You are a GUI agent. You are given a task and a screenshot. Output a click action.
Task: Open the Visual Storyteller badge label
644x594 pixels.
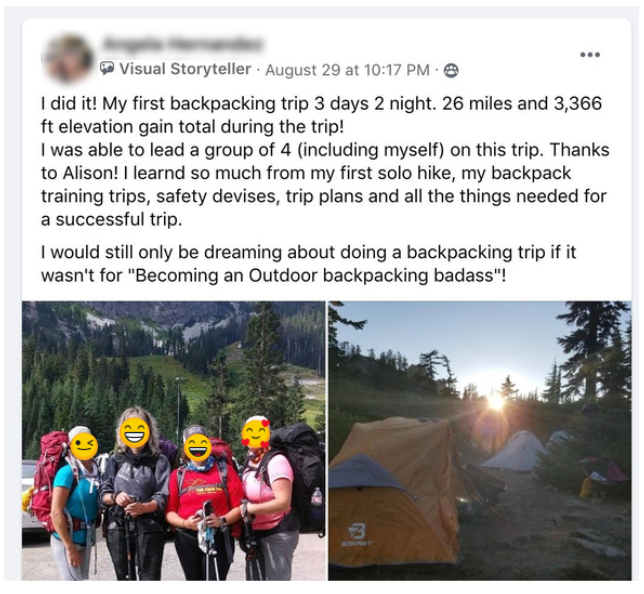coord(185,69)
